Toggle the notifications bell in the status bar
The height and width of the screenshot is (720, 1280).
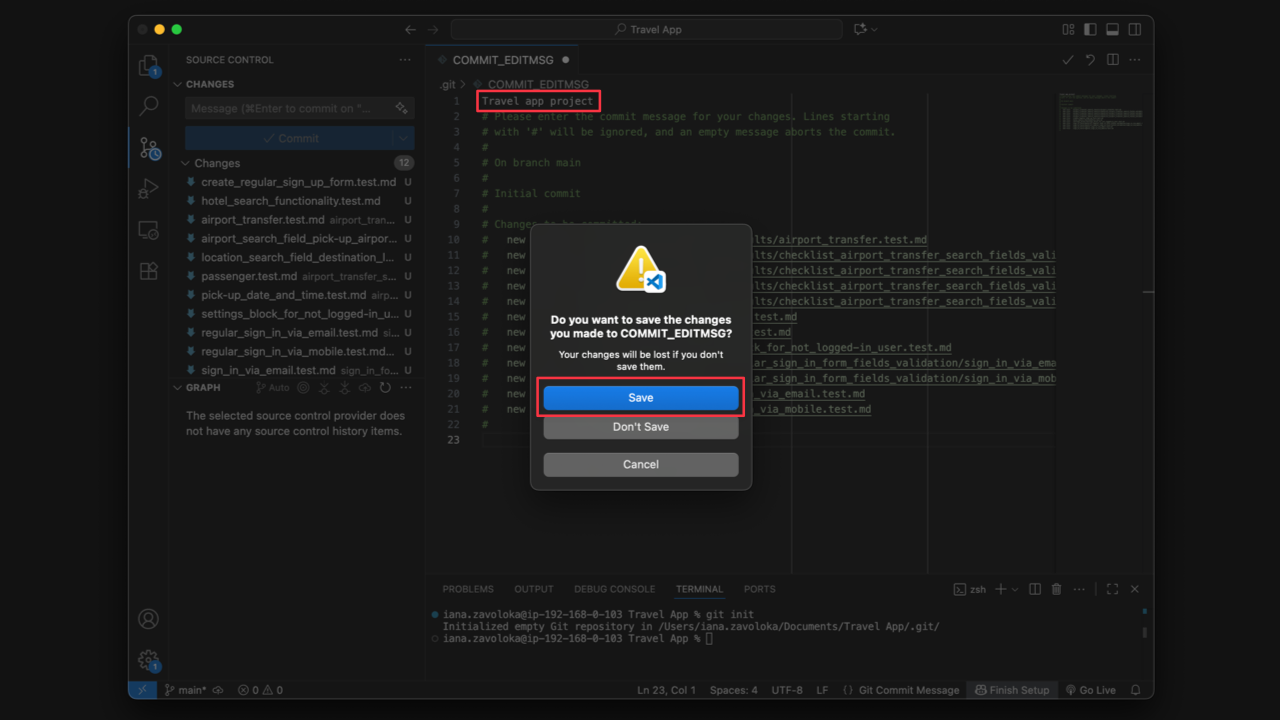pyautogui.click(x=1135, y=690)
